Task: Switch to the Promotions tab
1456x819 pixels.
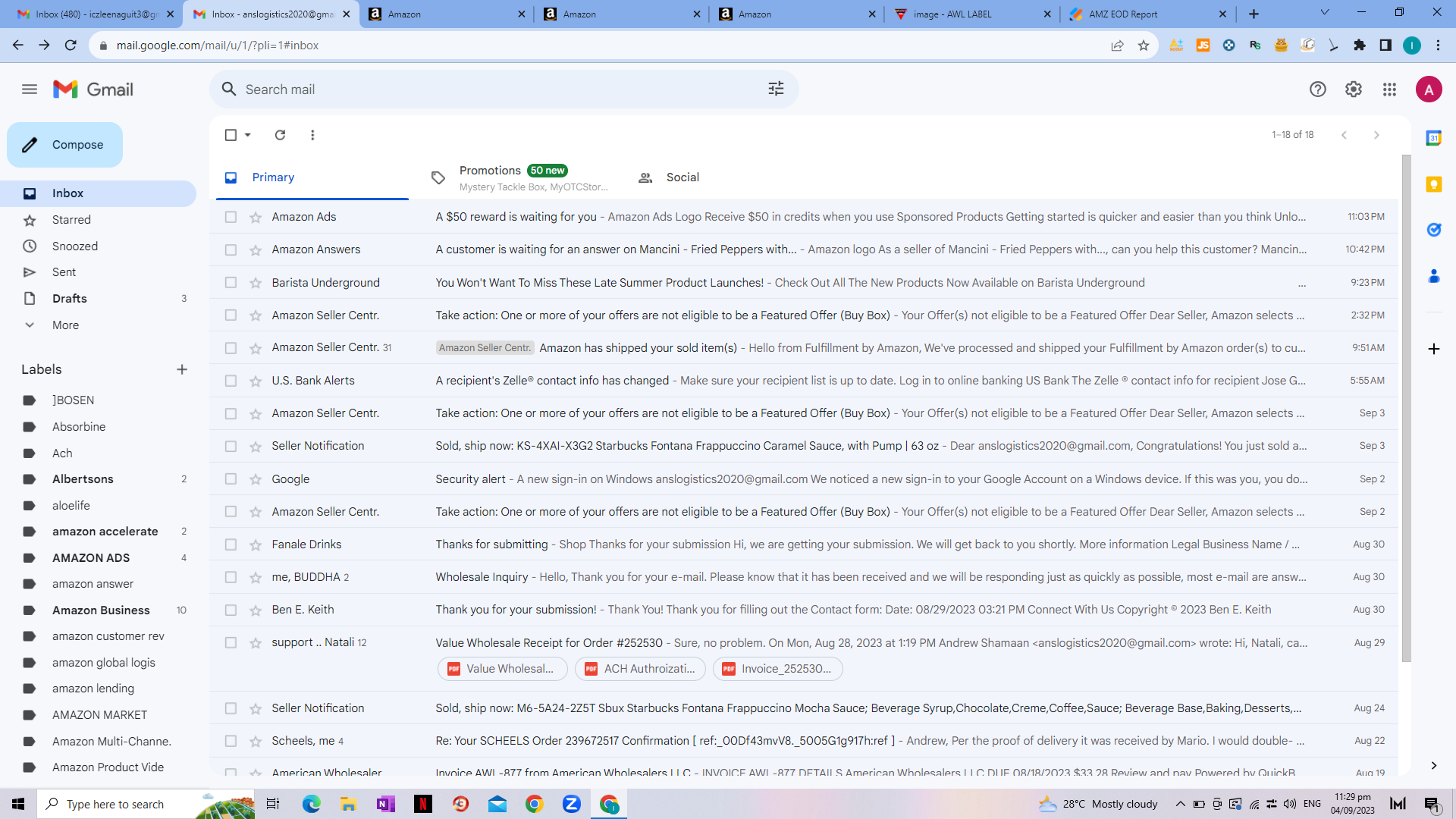Action: (x=519, y=177)
